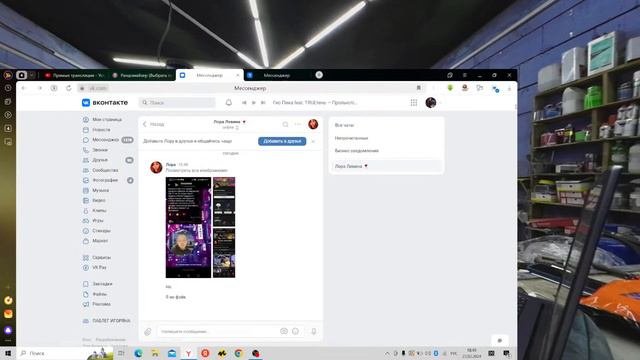Image resolution: width=640 pixels, height=360 pixels.
Task: Click the microphone voice message icon
Action: [313, 331]
